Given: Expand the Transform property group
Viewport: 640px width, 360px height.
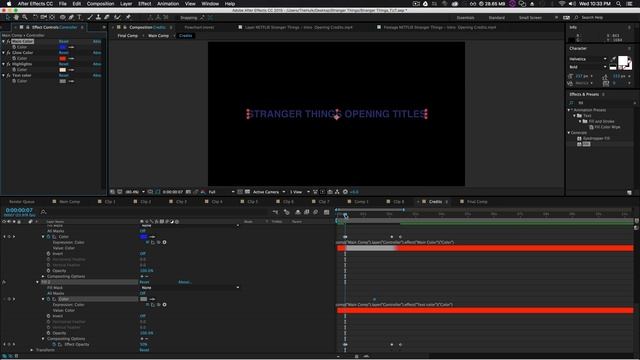Looking at the screenshot, I should point(32,350).
